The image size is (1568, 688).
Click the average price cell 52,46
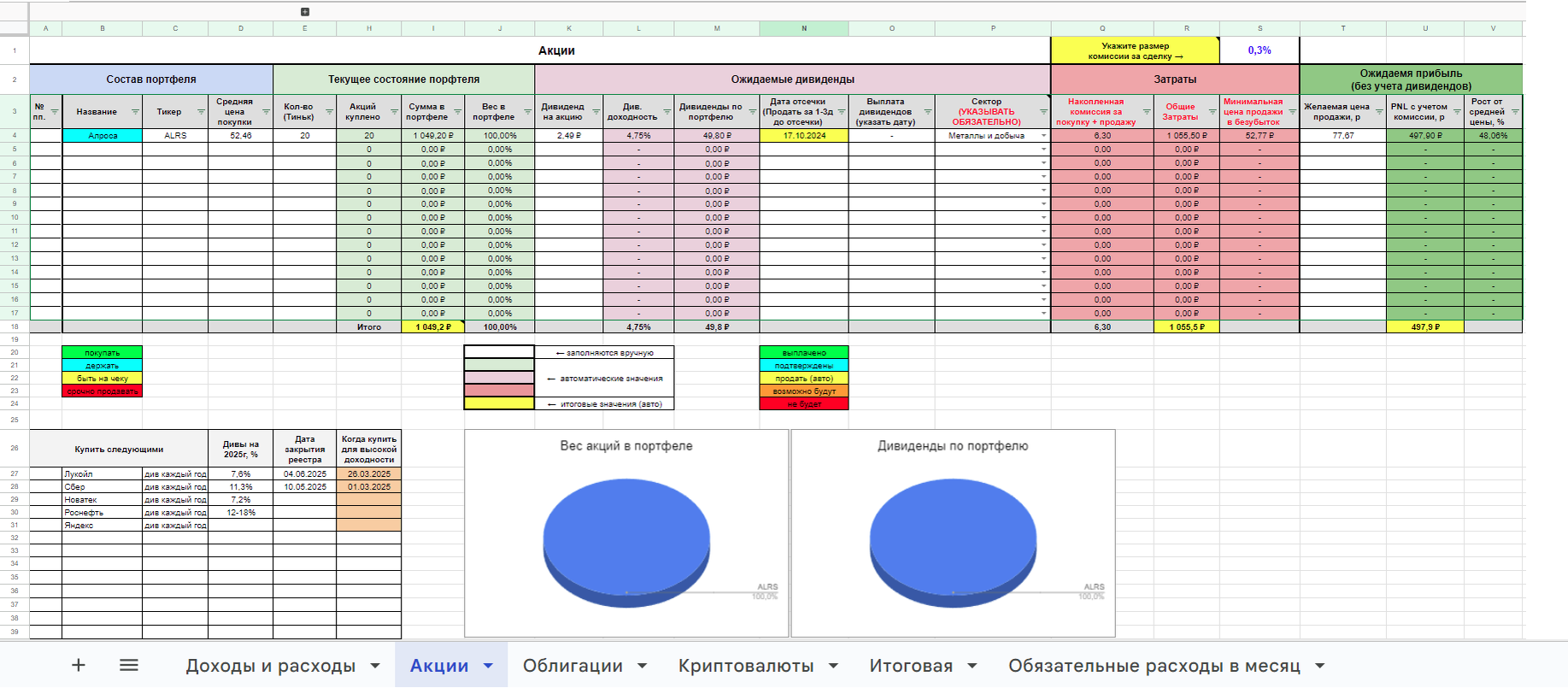click(241, 135)
